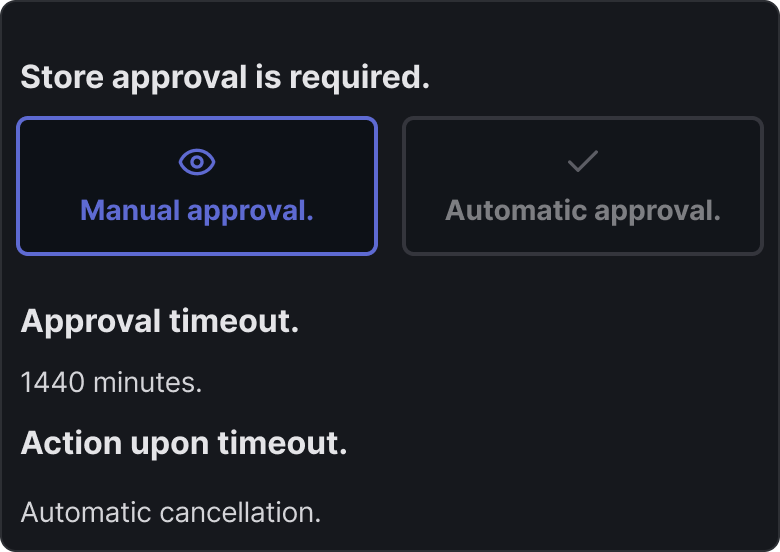This screenshot has width=780, height=552.
Task: Switch to the Automatic approval option card
Action: [x=582, y=186]
